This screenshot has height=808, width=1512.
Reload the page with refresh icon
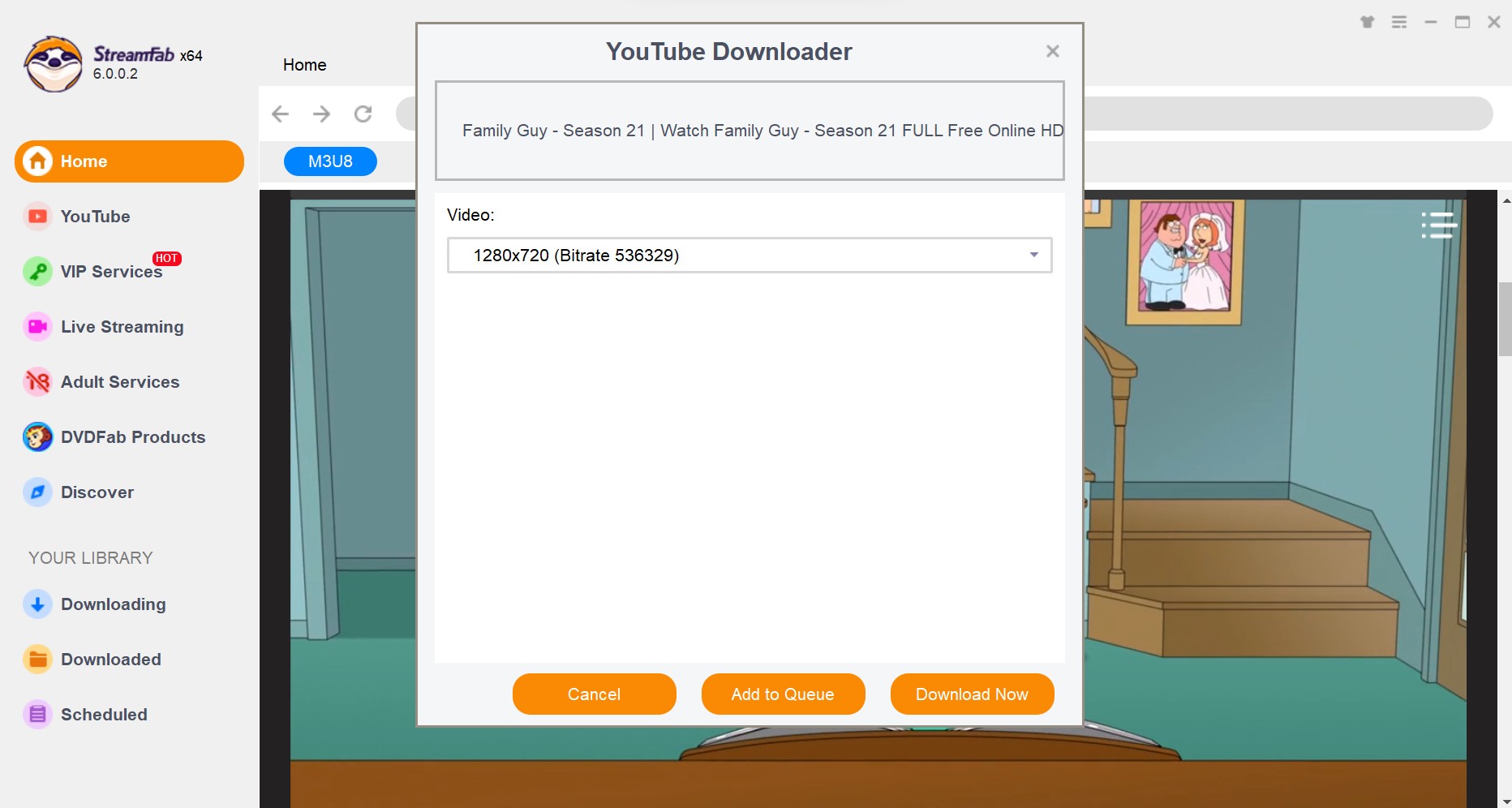[x=363, y=114]
